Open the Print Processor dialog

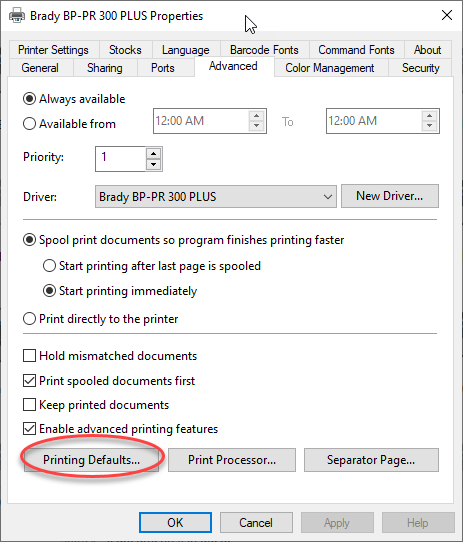point(232,460)
